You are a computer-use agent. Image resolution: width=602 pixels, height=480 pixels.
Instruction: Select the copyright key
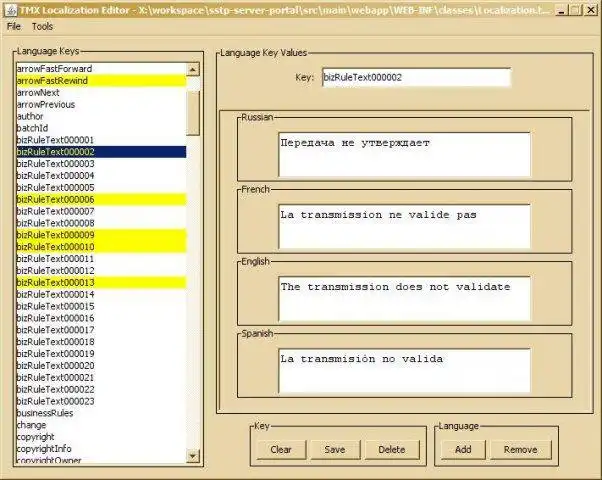(101, 437)
